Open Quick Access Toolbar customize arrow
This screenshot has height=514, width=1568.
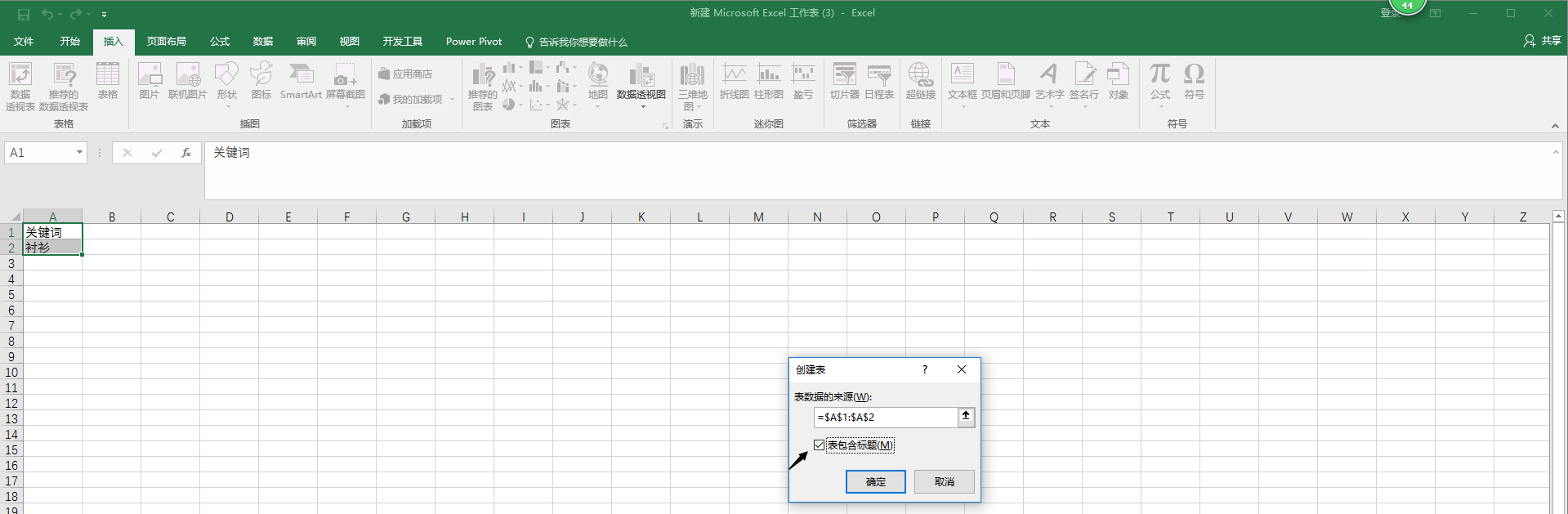(x=104, y=15)
